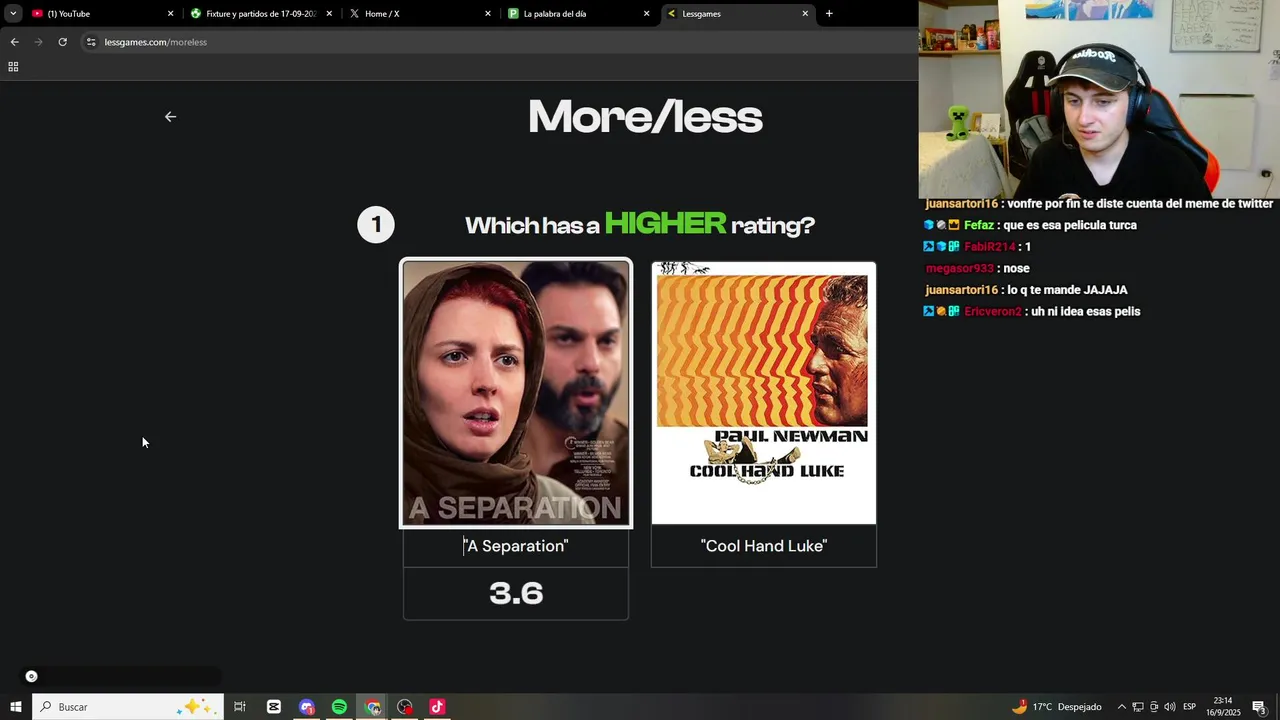Image resolution: width=1280 pixels, height=720 pixels.
Task: Open Chrome from the taskbar
Action: 372,707
